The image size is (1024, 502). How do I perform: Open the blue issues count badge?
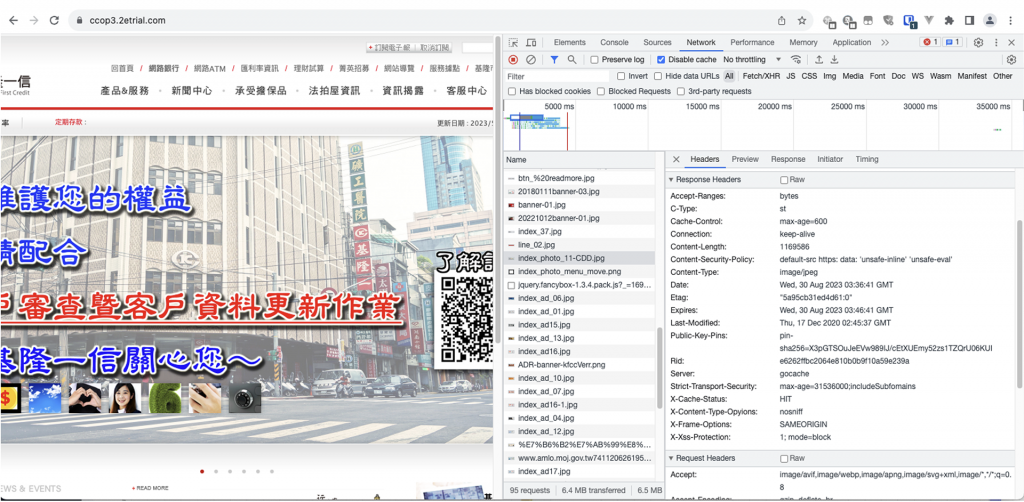pyautogui.click(x=952, y=42)
